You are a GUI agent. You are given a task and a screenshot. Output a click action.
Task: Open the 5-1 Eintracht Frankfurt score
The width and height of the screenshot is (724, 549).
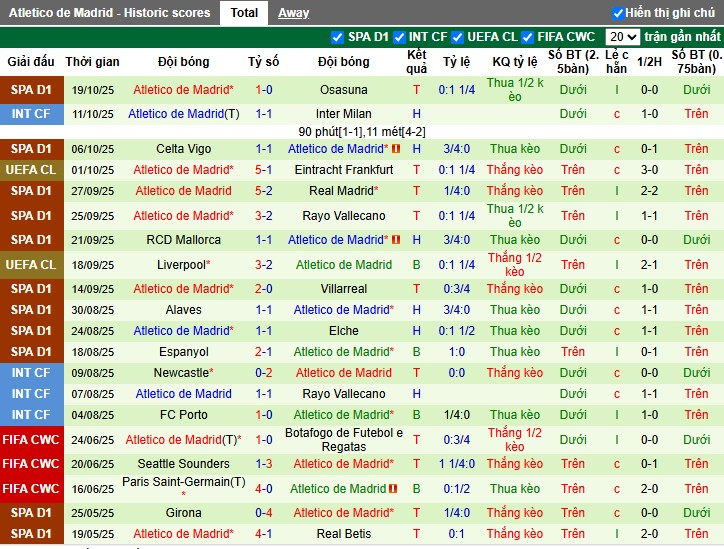coord(264,169)
